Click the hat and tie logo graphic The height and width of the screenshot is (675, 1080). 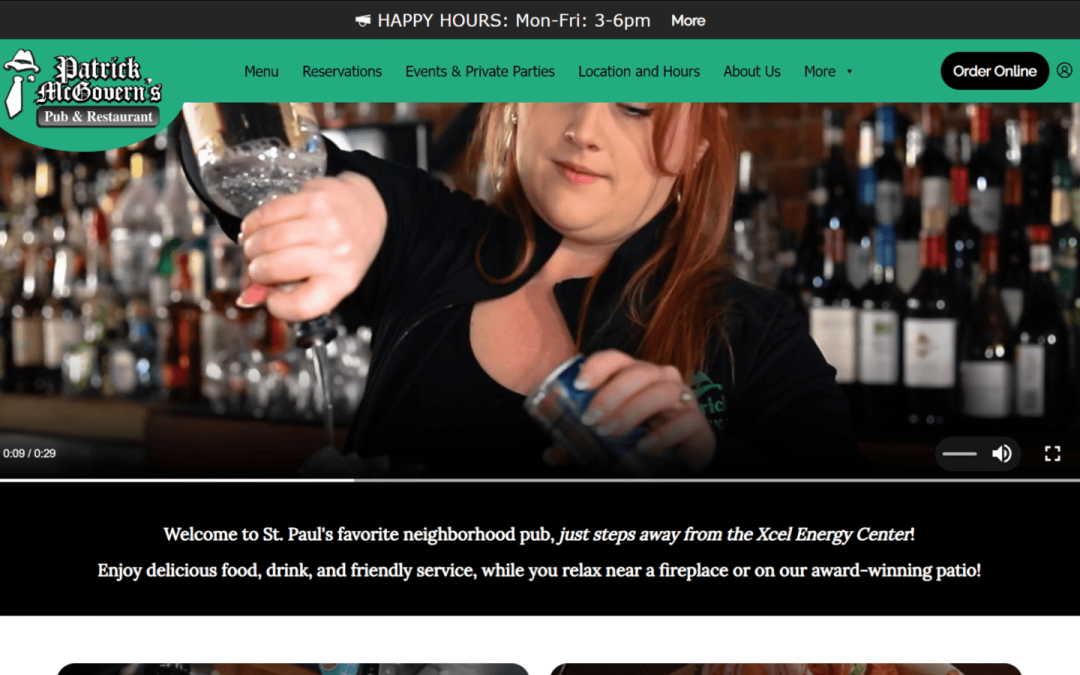tap(19, 83)
